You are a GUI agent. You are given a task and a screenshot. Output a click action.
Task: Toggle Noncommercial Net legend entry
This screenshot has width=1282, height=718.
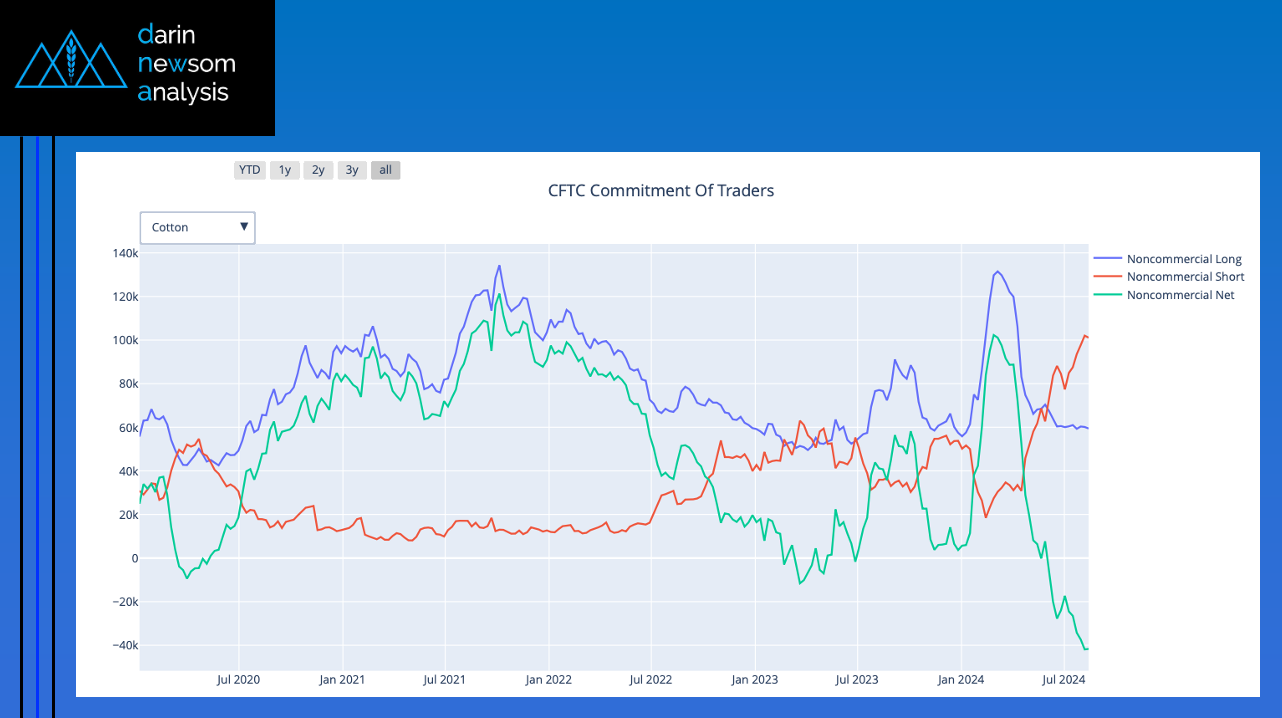(x=1180, y=295)
